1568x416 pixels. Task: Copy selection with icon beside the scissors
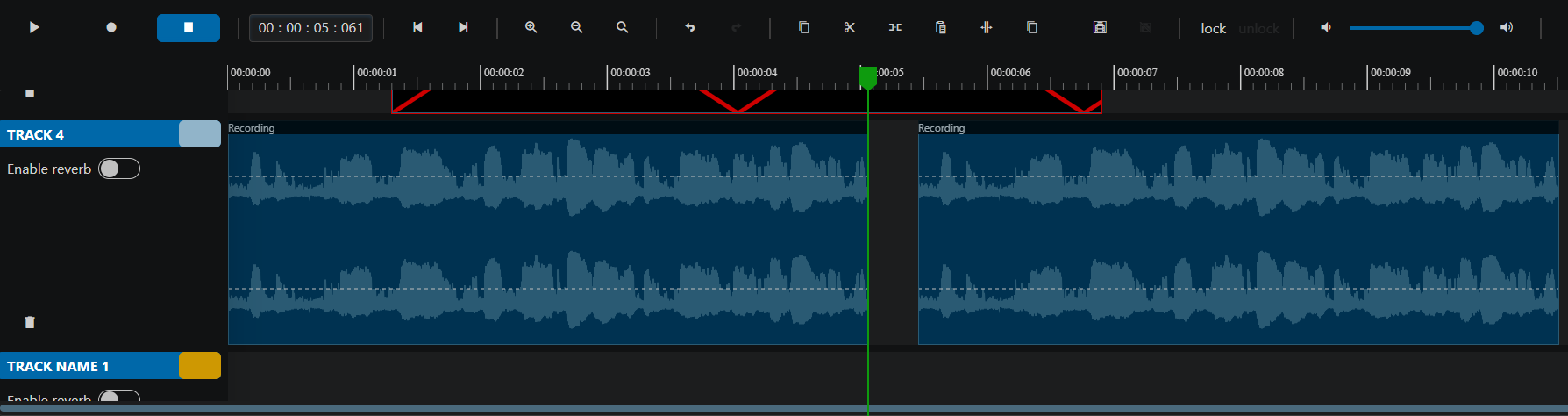click(x=804, y=27)
